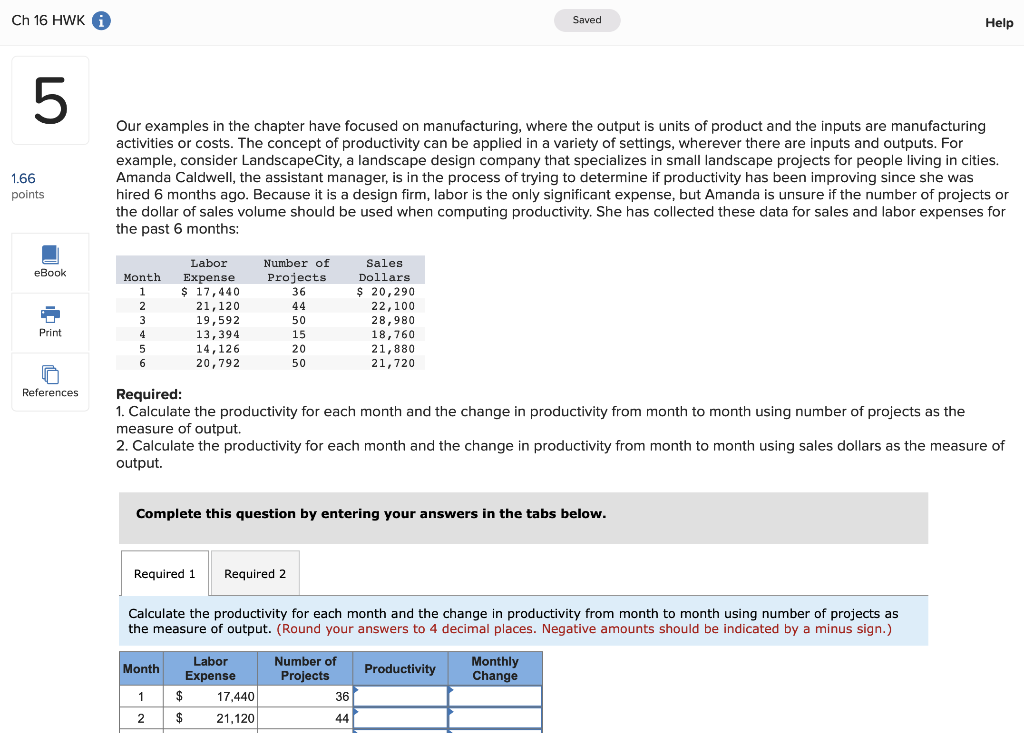
Task: Click the question number 5 box
Action: click(49, 99)
